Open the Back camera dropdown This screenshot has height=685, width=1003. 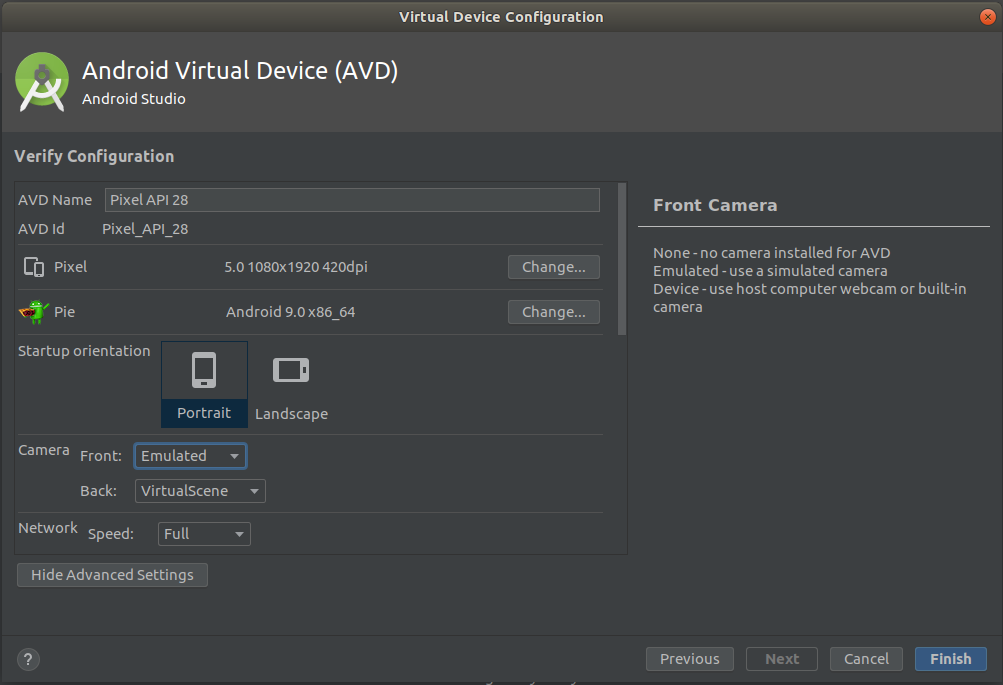click(199, 490)
